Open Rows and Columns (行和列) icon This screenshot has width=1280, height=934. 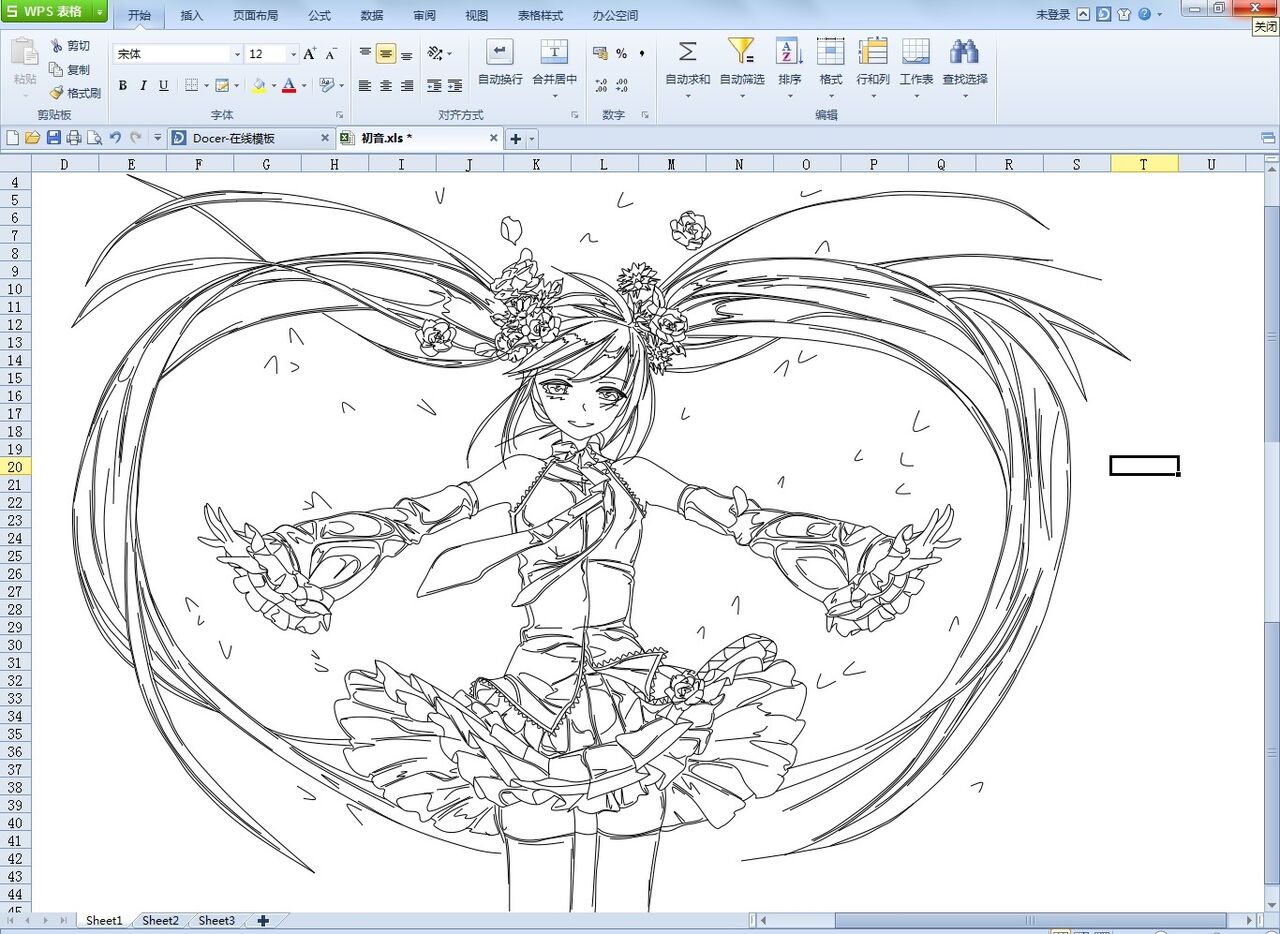tap(873, 51)
